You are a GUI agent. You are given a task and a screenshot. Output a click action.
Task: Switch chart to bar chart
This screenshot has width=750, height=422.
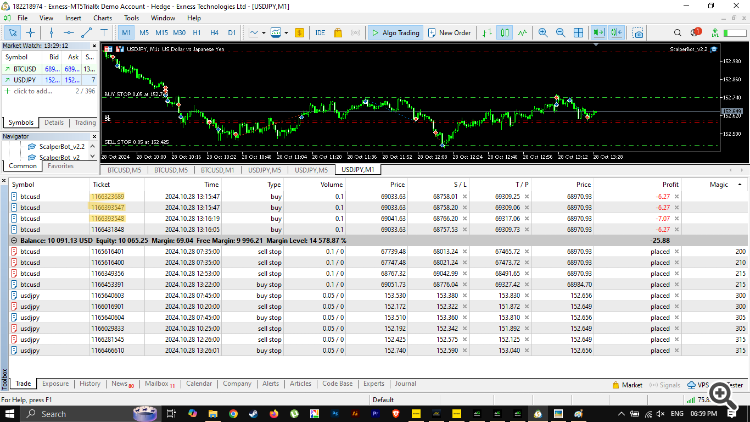coord(487,33)
